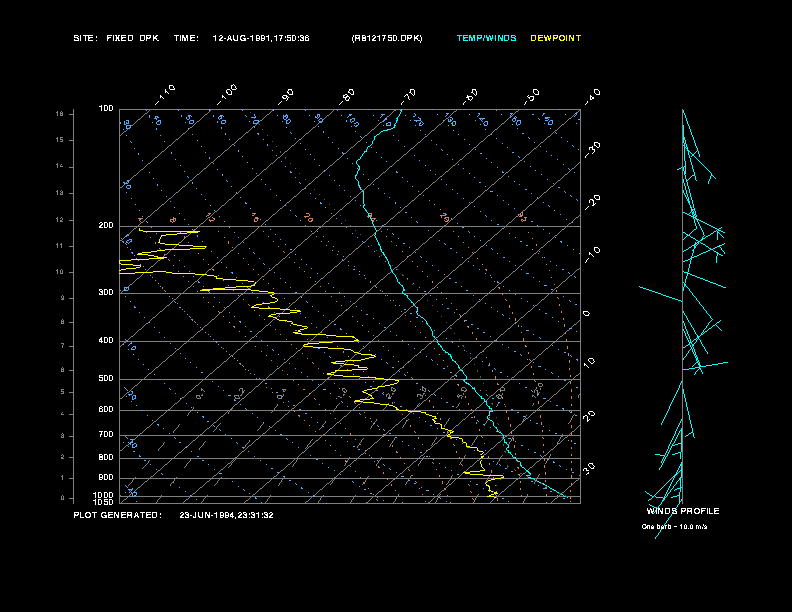Select the generation timestamp starting '23-JUN'
The image size is (792, 612).
point(226,515)
